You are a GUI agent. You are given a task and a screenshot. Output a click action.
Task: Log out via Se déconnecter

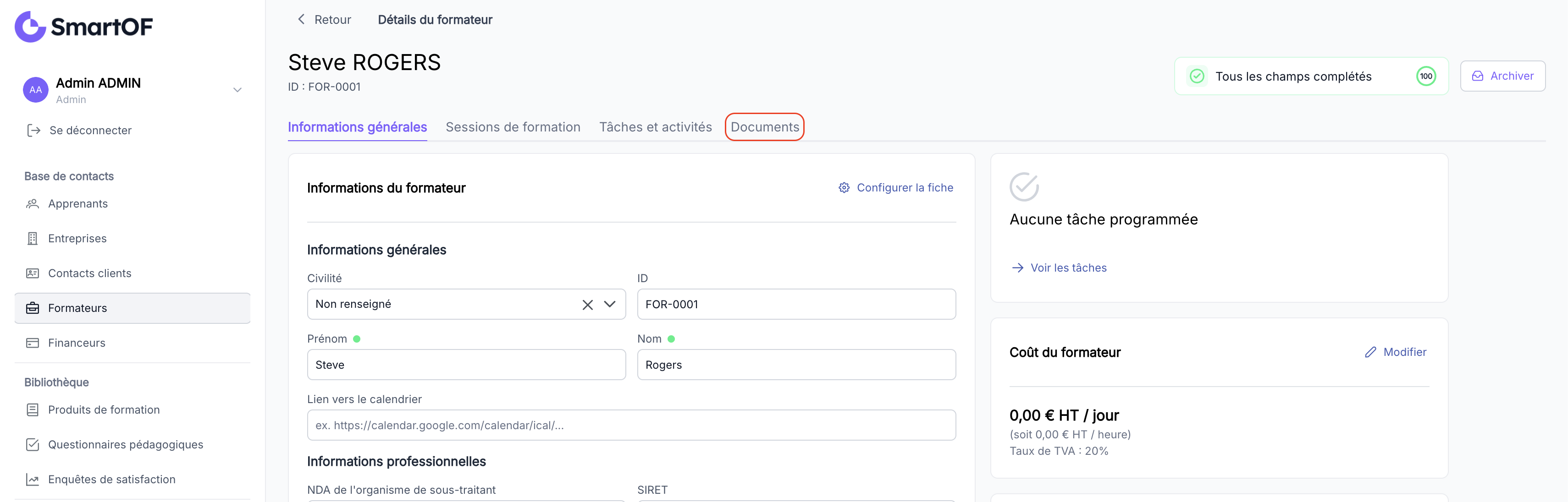pyautogui.click(x=90, y=131)
